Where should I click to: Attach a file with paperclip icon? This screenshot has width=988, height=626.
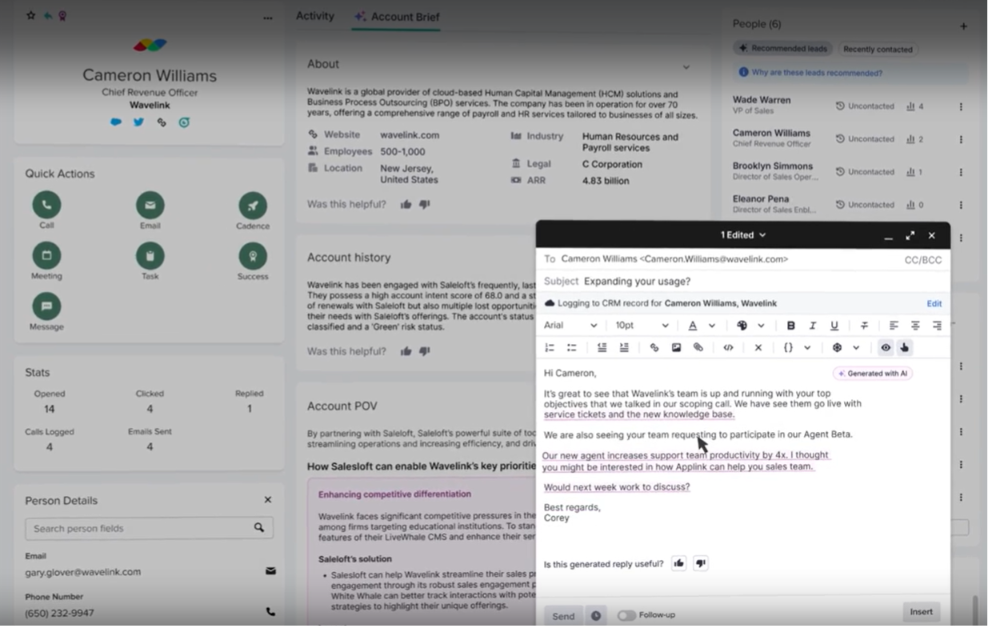tap(698, 347)
